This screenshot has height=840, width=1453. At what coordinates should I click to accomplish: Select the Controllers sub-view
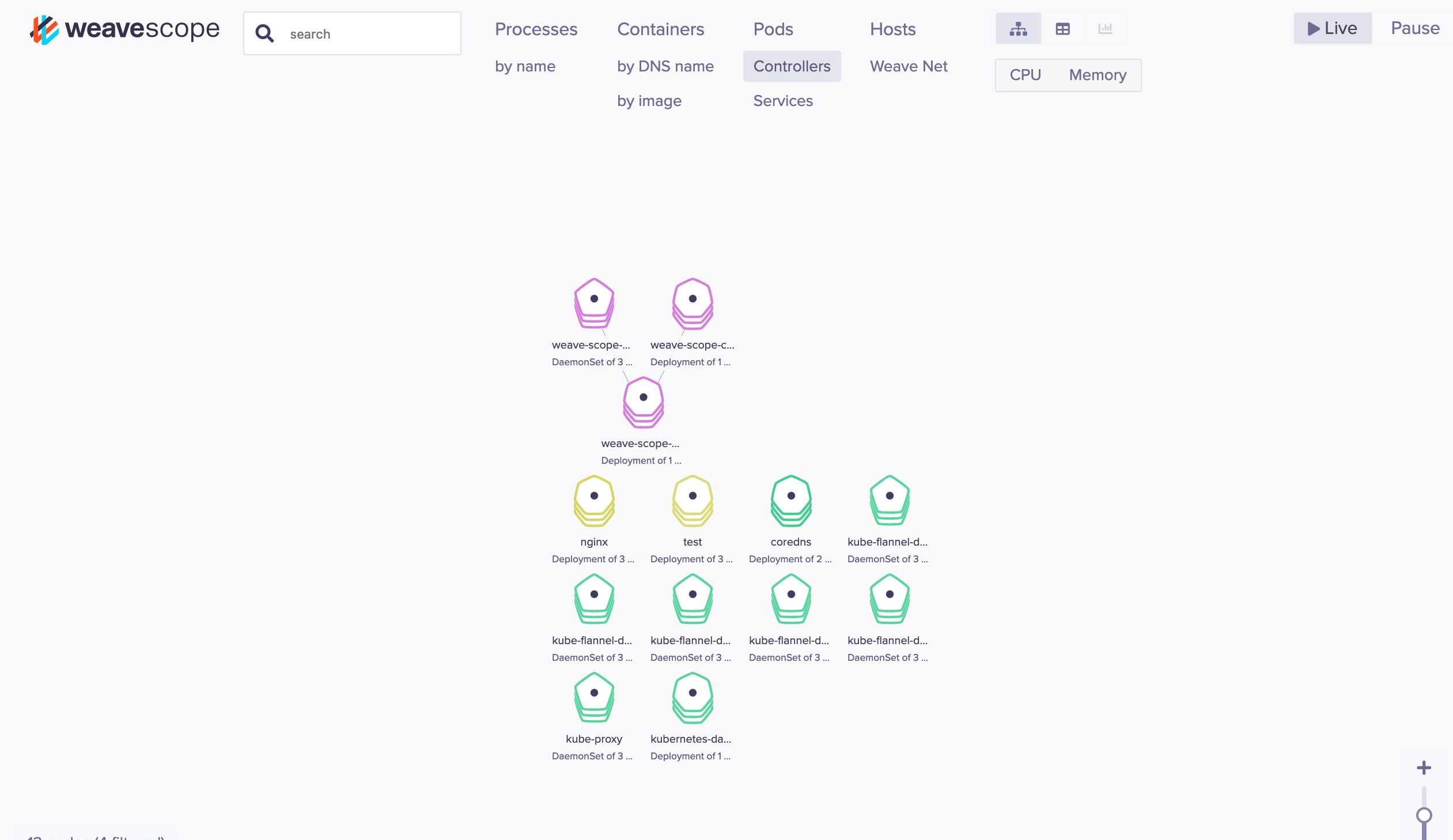792,66
